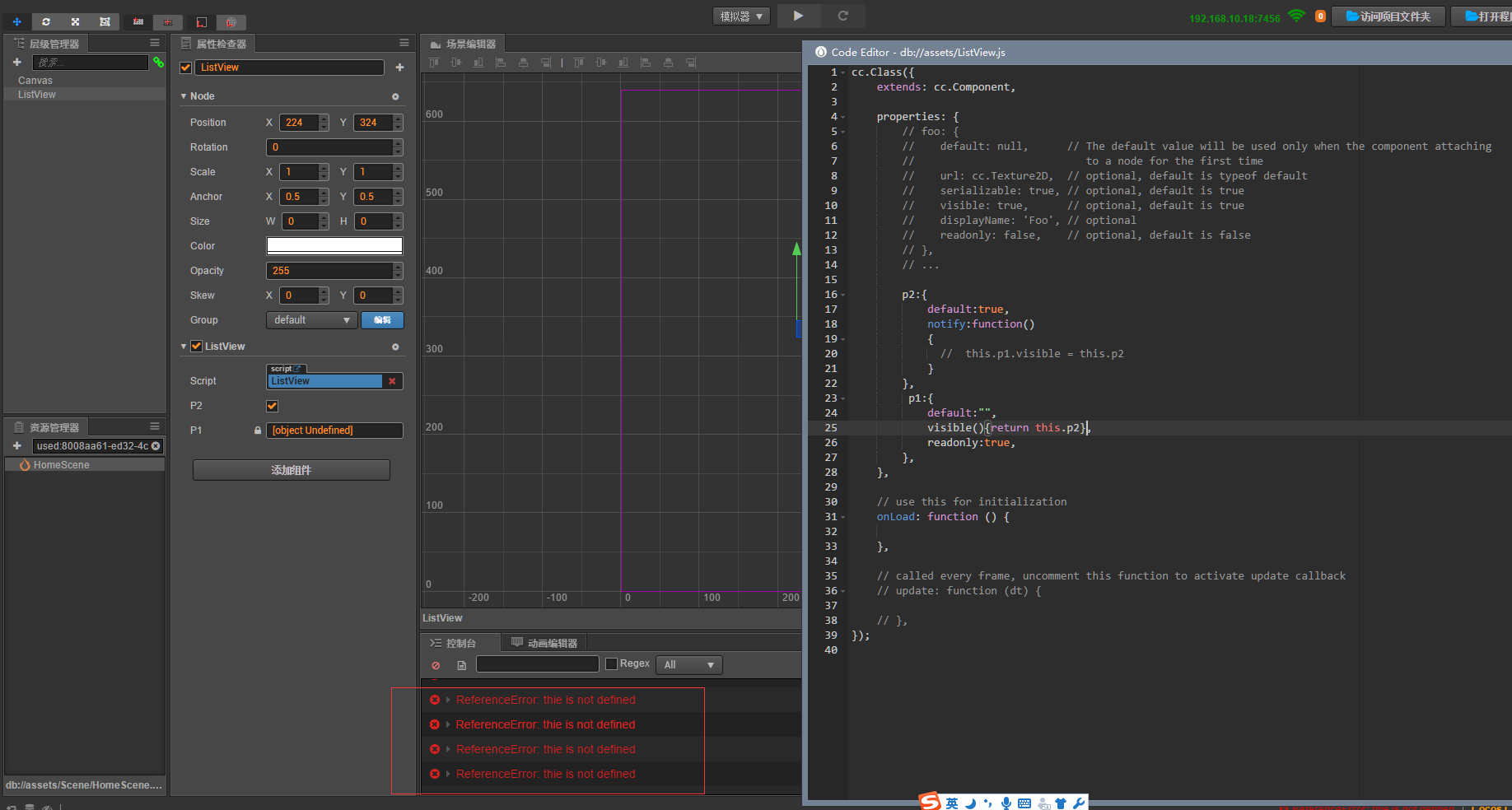Remove the ListView script reference
The height and width of the screenshot is (810, 1512).
pyautogui.click(x=393, y=381)
